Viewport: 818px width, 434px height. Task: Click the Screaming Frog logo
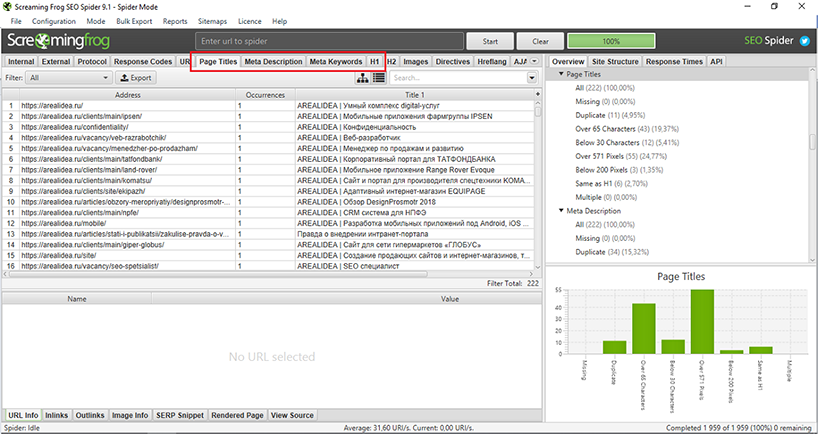58,41
